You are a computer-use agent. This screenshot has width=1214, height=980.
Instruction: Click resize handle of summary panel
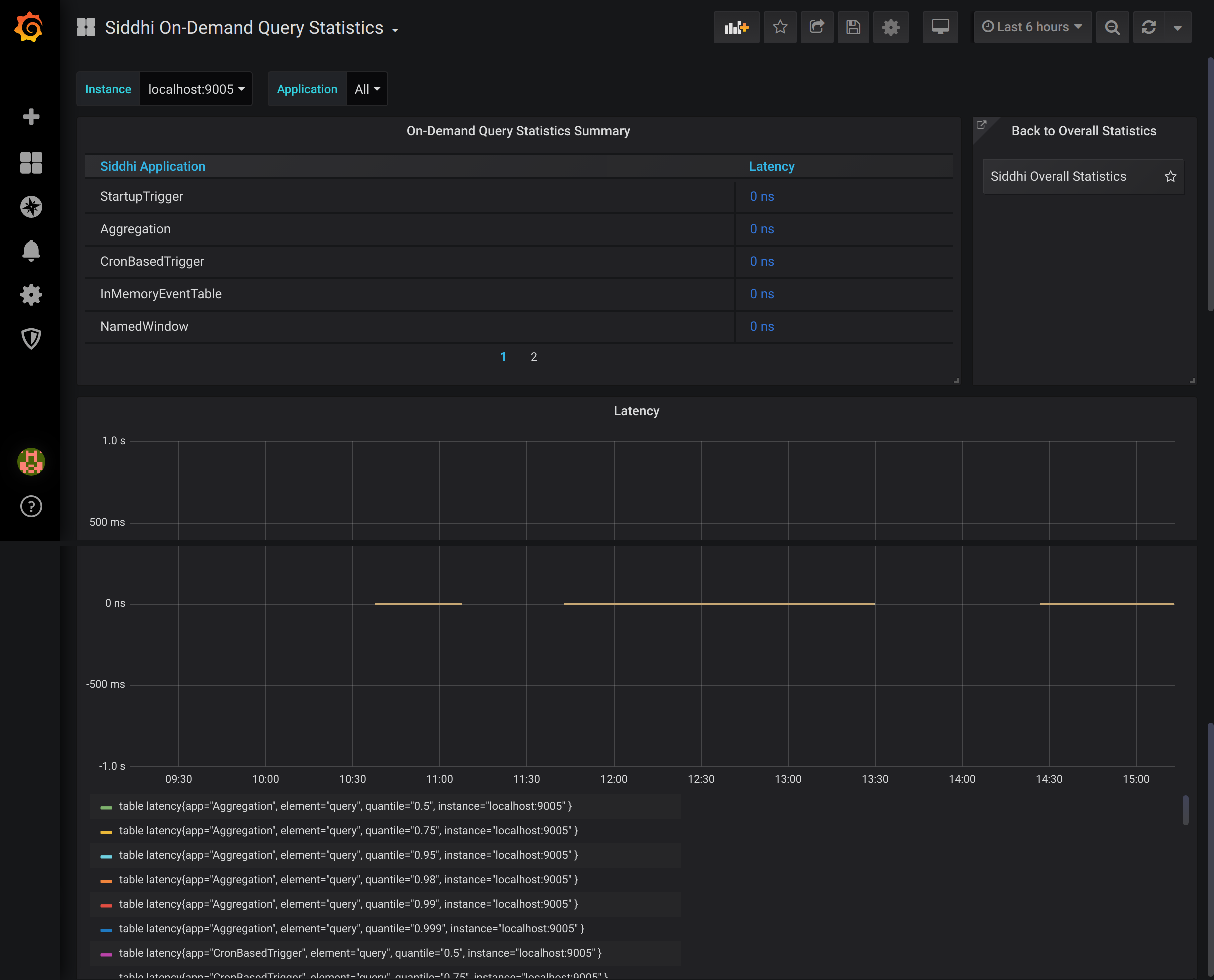click(x=956, y=381)
